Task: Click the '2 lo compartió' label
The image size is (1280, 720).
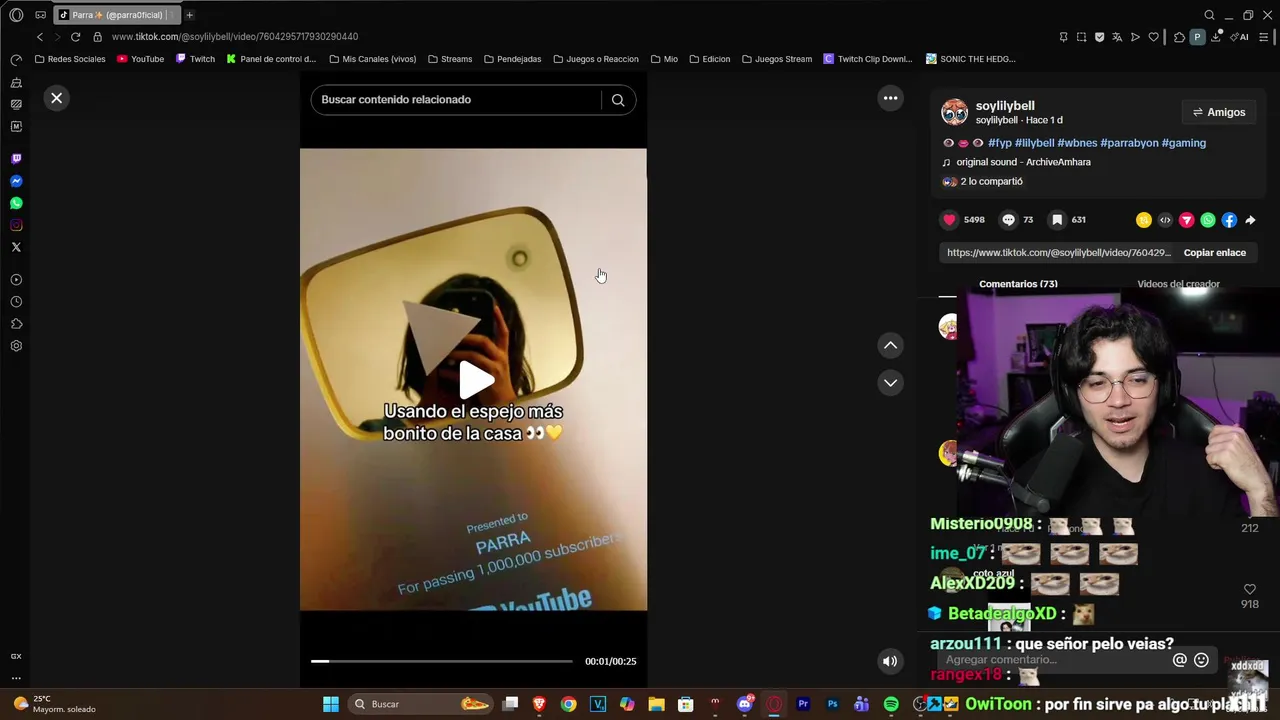Action: tap(991, 182)
